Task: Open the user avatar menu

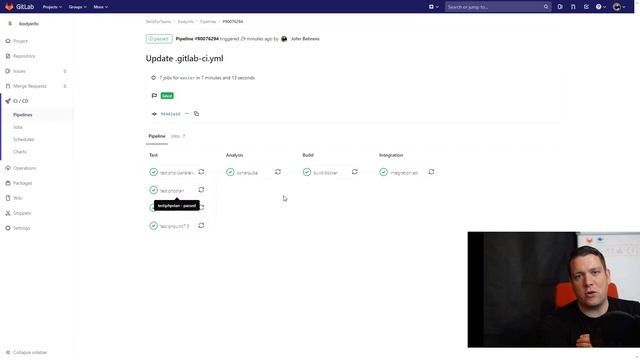Action: tap(619, 7)
